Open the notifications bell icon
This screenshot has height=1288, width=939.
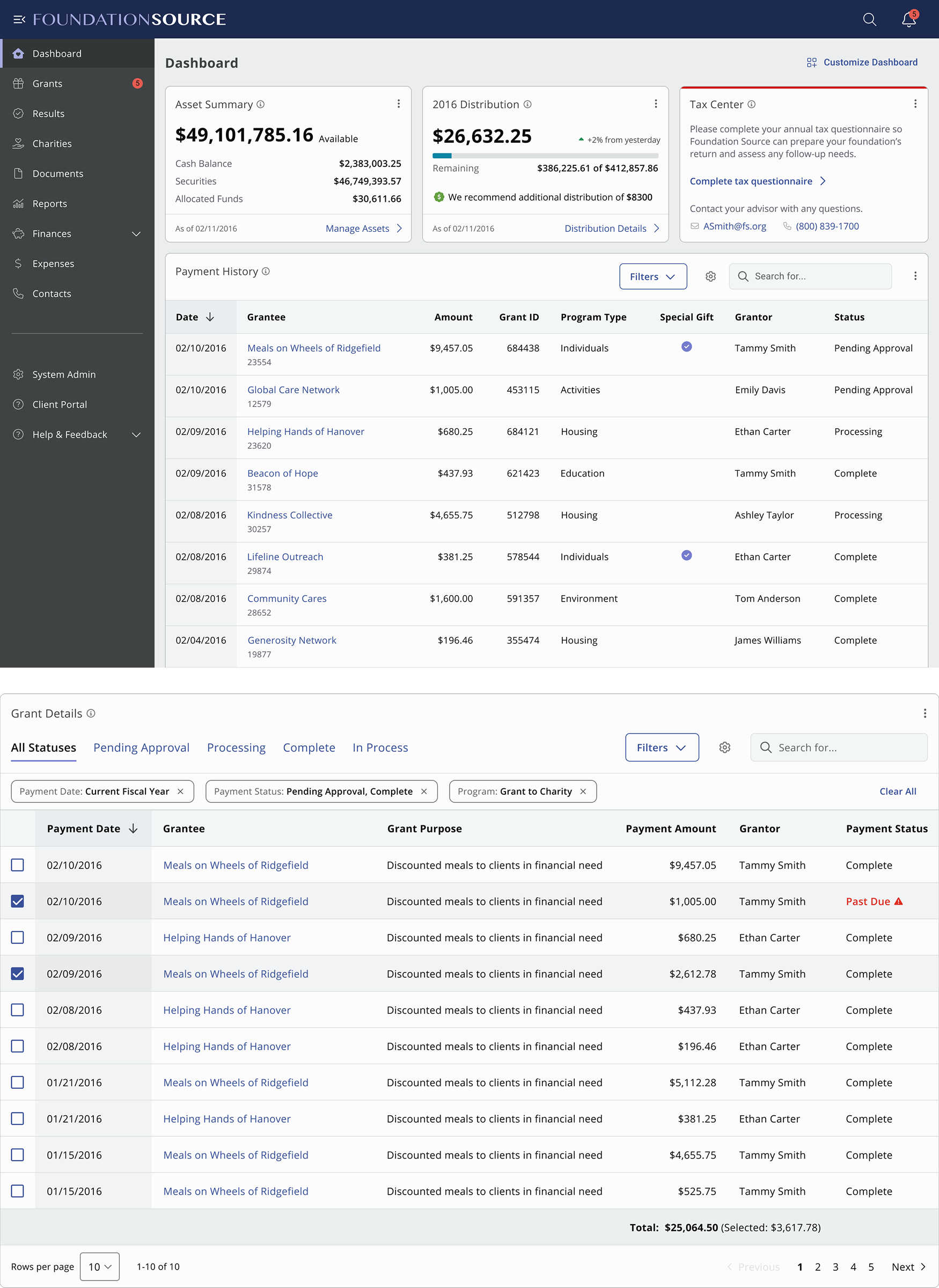coord(908,19)
